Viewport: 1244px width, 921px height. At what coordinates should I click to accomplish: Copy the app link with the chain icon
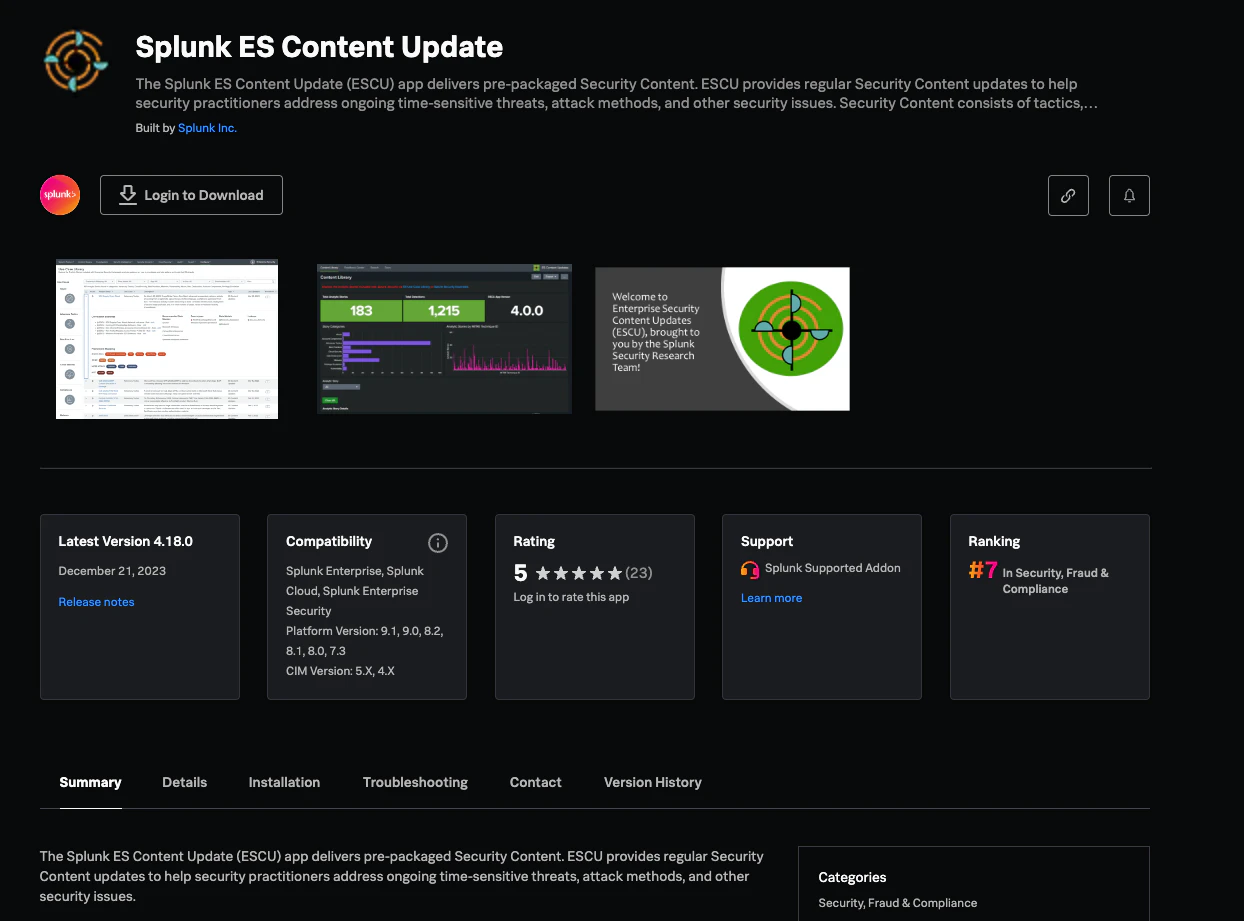(1068, 196)
